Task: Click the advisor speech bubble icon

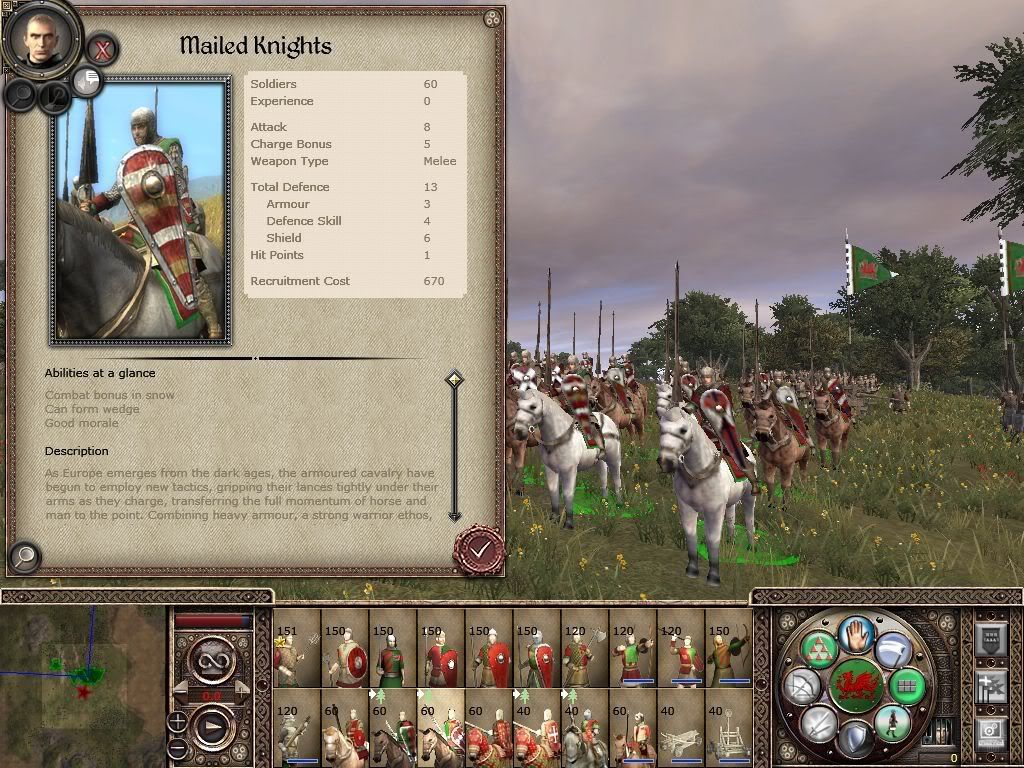Action: pos(86,81)
